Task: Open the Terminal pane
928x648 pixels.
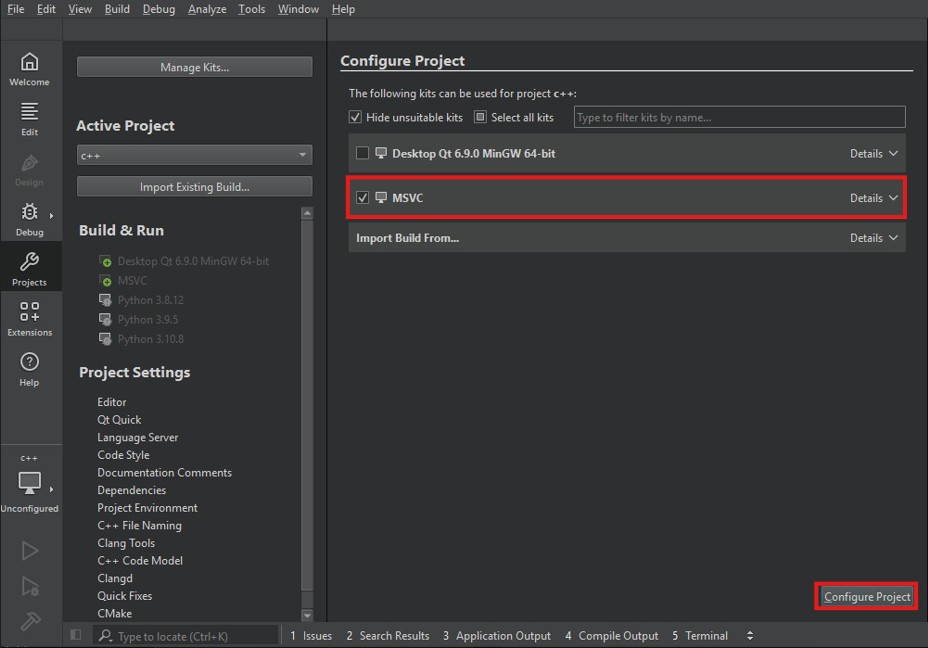Action: 700,636
